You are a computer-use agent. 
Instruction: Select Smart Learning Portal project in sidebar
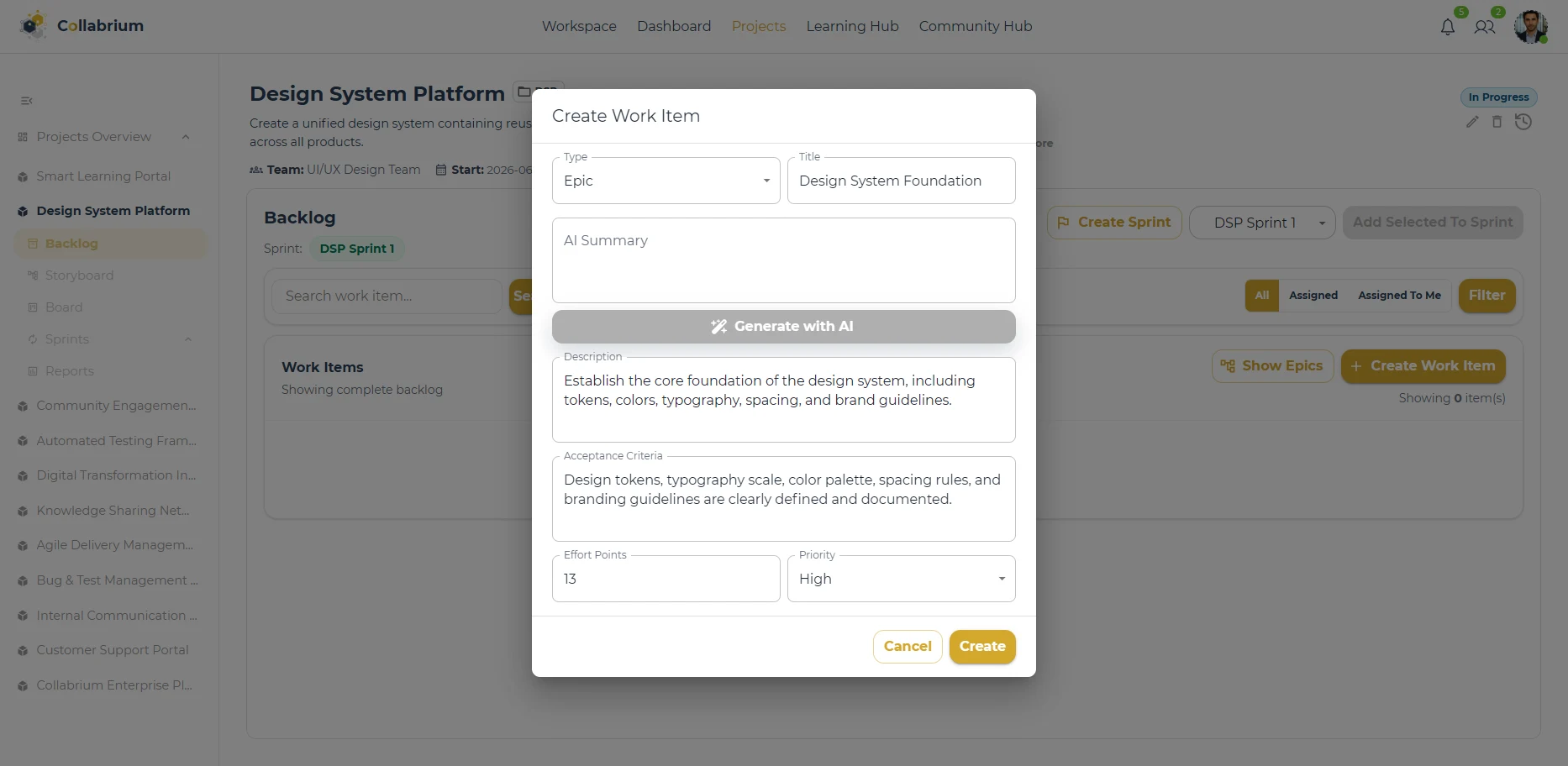click(103, 176)
